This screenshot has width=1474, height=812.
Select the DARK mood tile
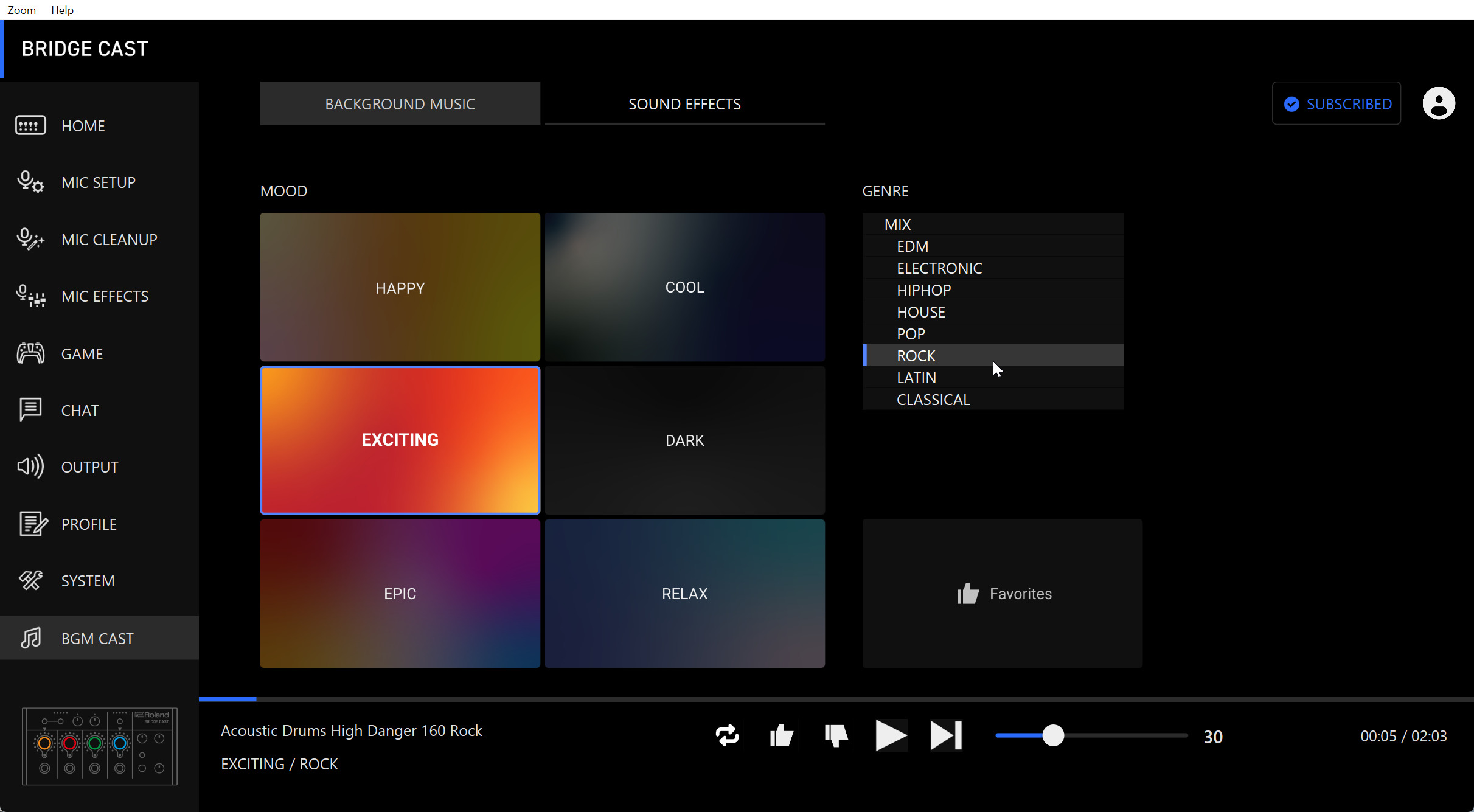tap(685, 440)
